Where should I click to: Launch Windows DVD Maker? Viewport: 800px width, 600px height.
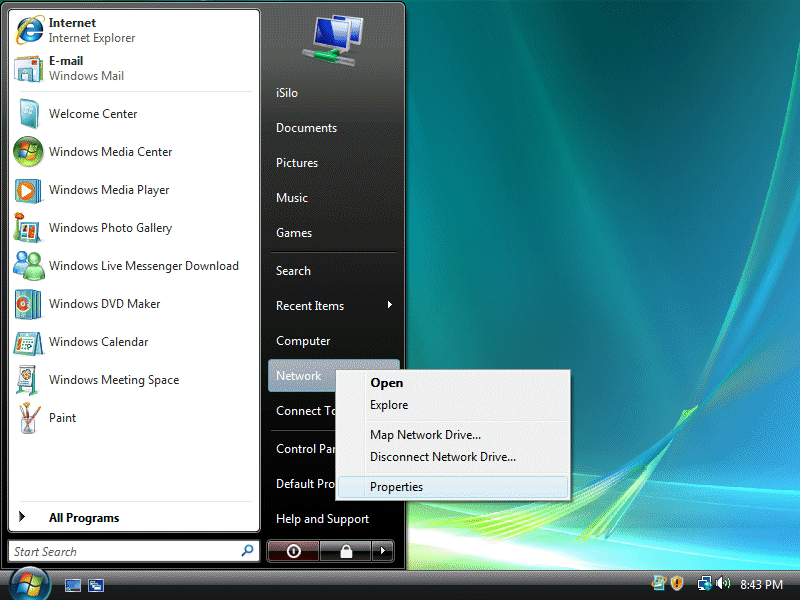pos(104,304)
